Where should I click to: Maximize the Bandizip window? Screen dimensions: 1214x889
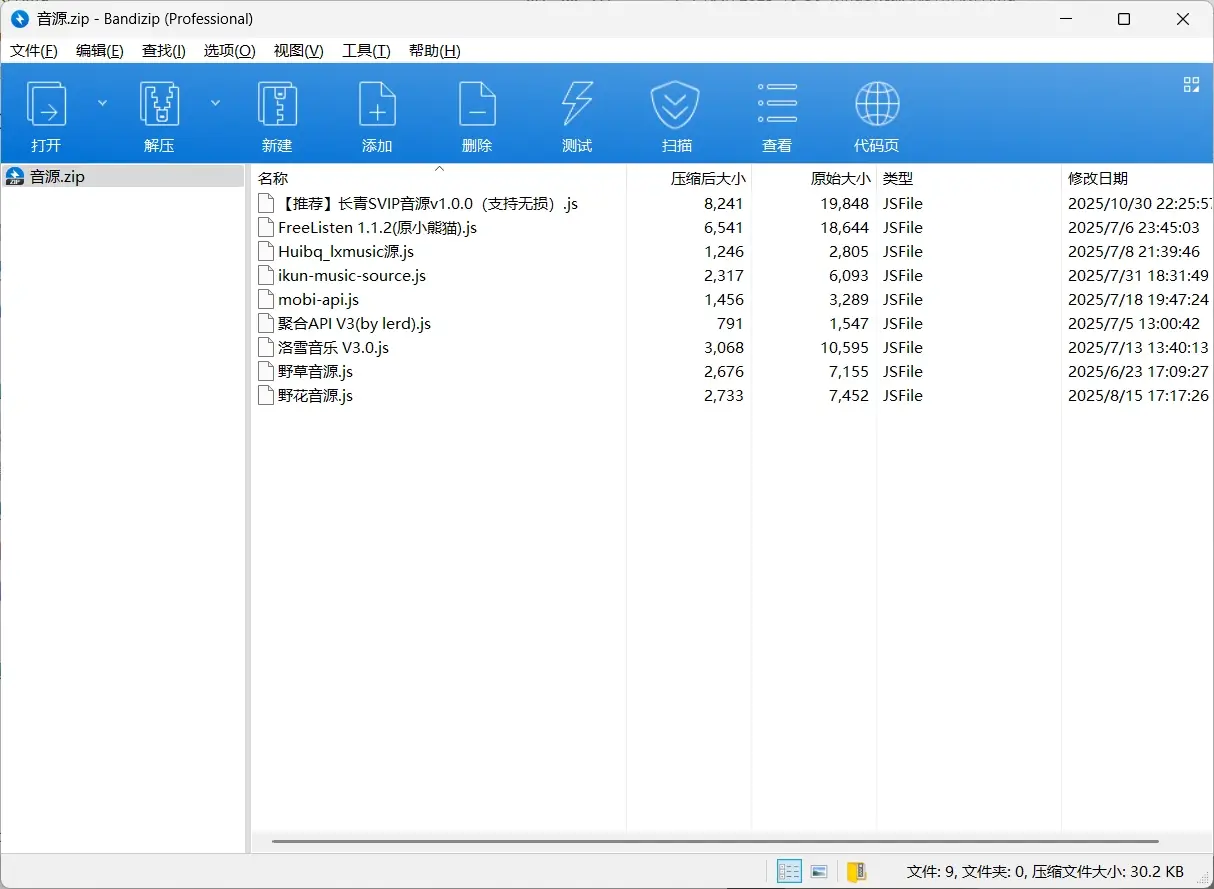pos(1124,19)
